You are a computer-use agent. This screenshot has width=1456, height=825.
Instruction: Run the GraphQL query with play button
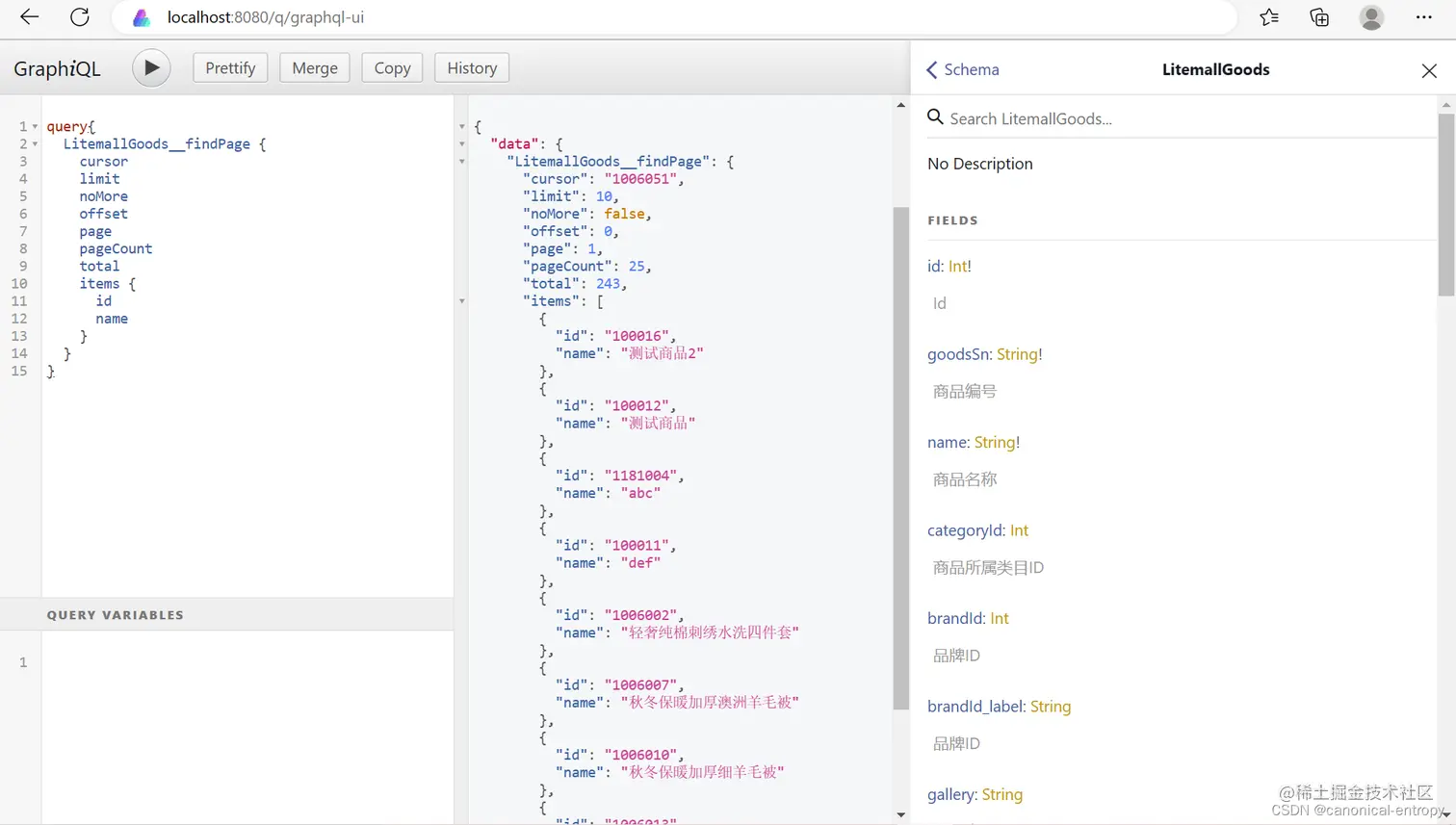151,68
